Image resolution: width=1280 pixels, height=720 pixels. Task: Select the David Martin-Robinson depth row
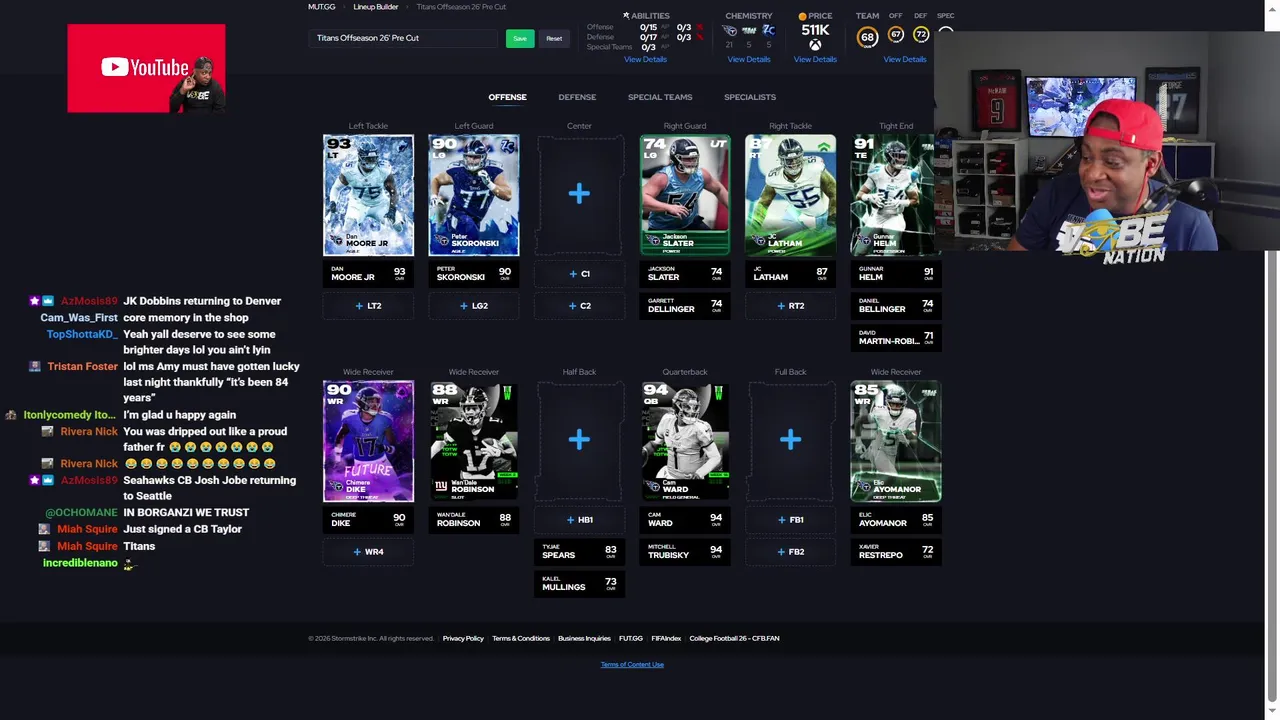pos(896,337)
